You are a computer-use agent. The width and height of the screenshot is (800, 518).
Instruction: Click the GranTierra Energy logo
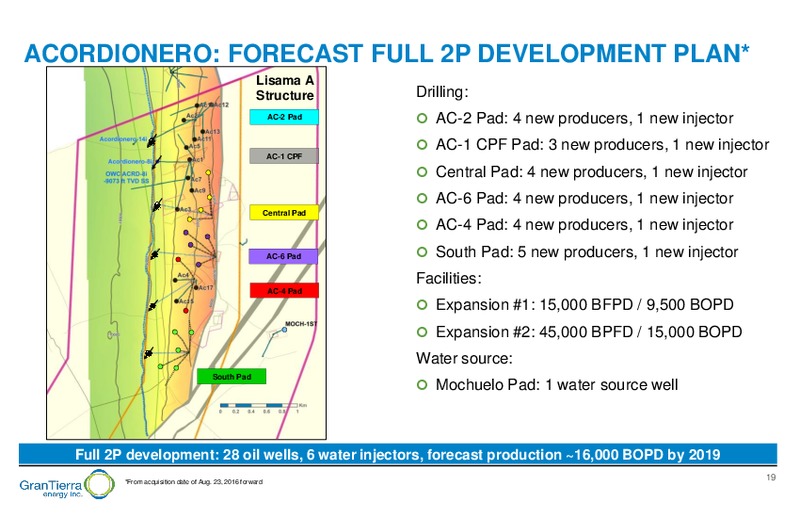(x=66, y=484)
